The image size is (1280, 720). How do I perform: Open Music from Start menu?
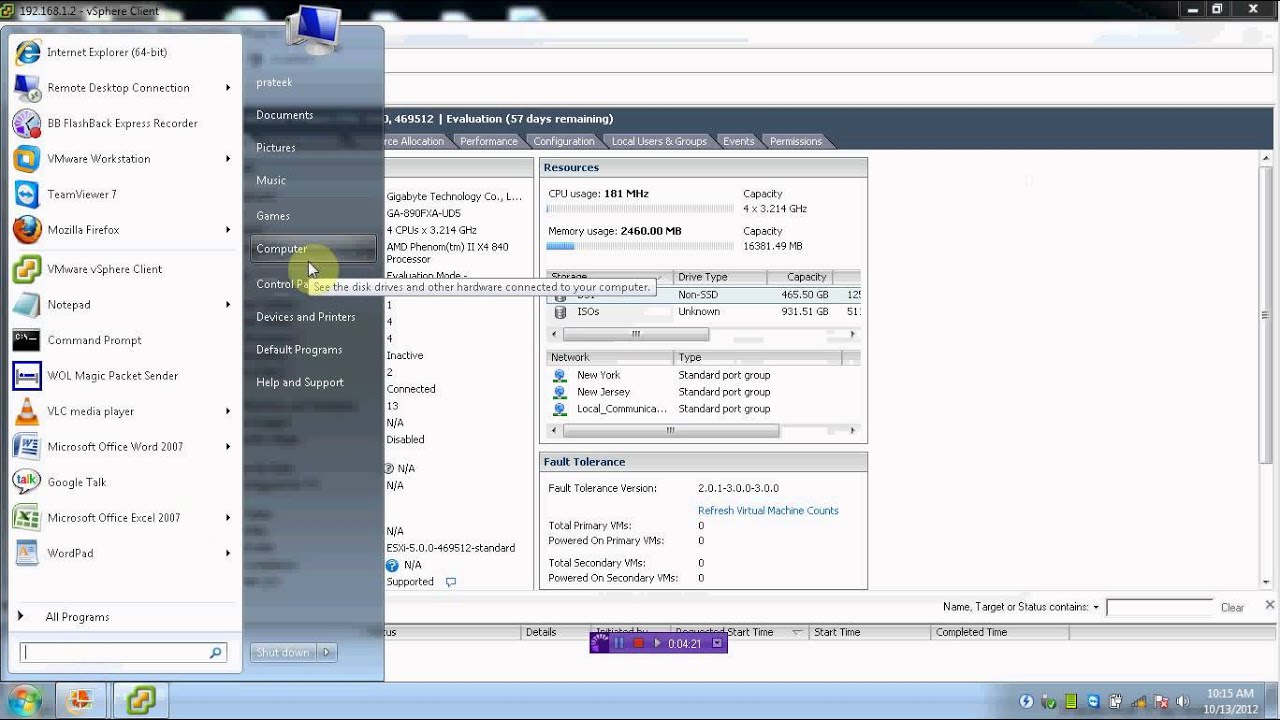(x=271, y=181)
